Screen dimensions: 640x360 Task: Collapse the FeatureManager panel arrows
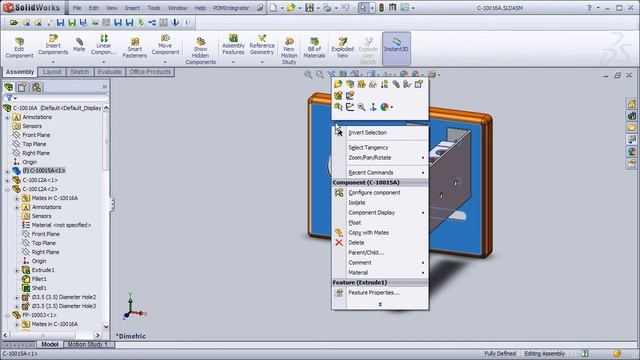pos(104,87)
